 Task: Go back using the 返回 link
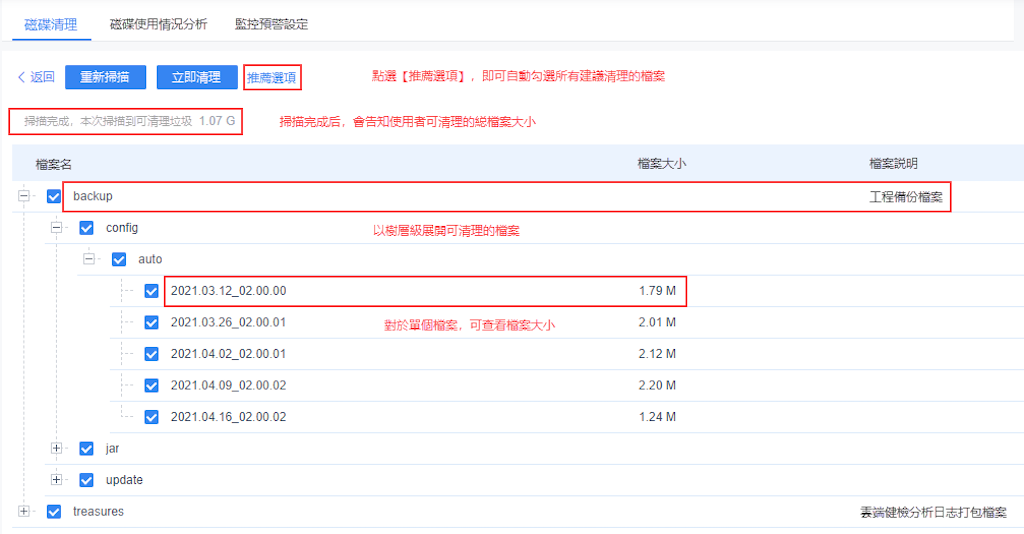[36, 77]
